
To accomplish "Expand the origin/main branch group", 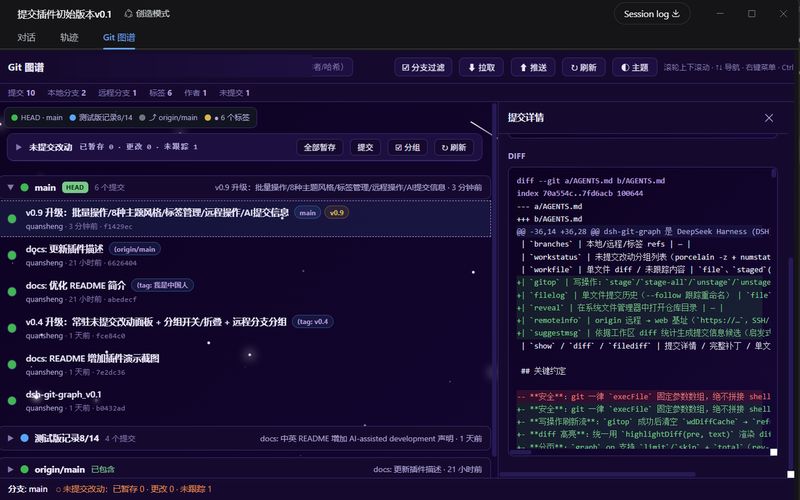I will coord(10,469).
